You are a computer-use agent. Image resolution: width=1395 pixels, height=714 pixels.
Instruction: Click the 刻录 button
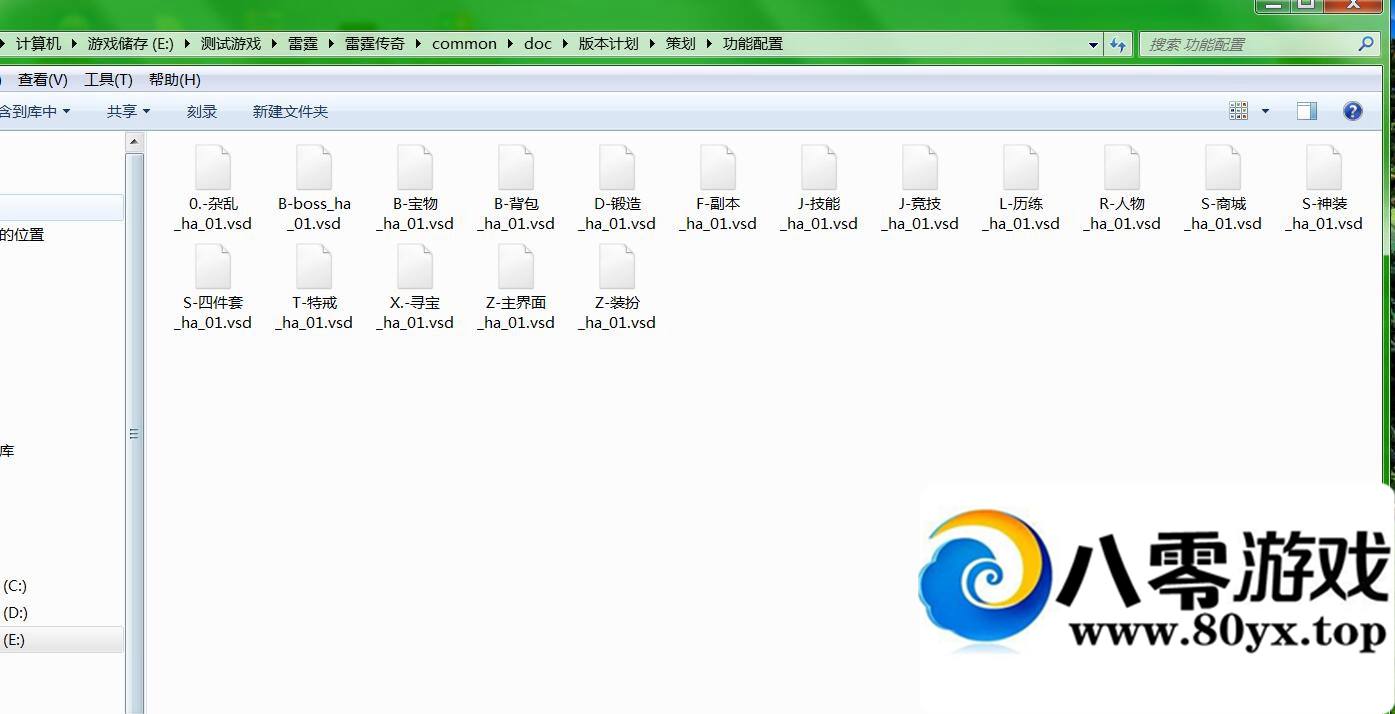pos(202,111)
